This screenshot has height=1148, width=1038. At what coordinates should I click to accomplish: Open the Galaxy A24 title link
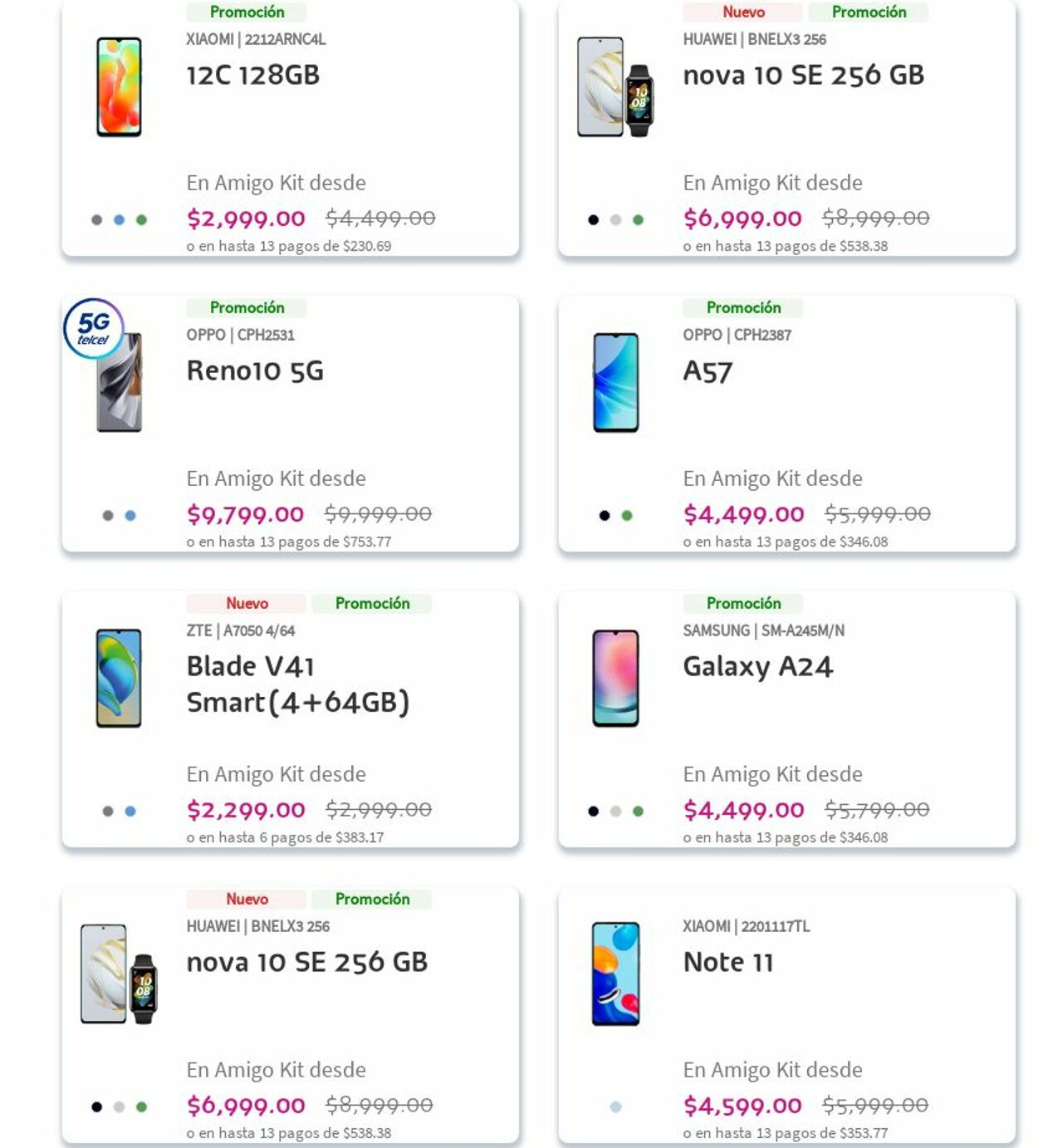click(x=758, y=665)
